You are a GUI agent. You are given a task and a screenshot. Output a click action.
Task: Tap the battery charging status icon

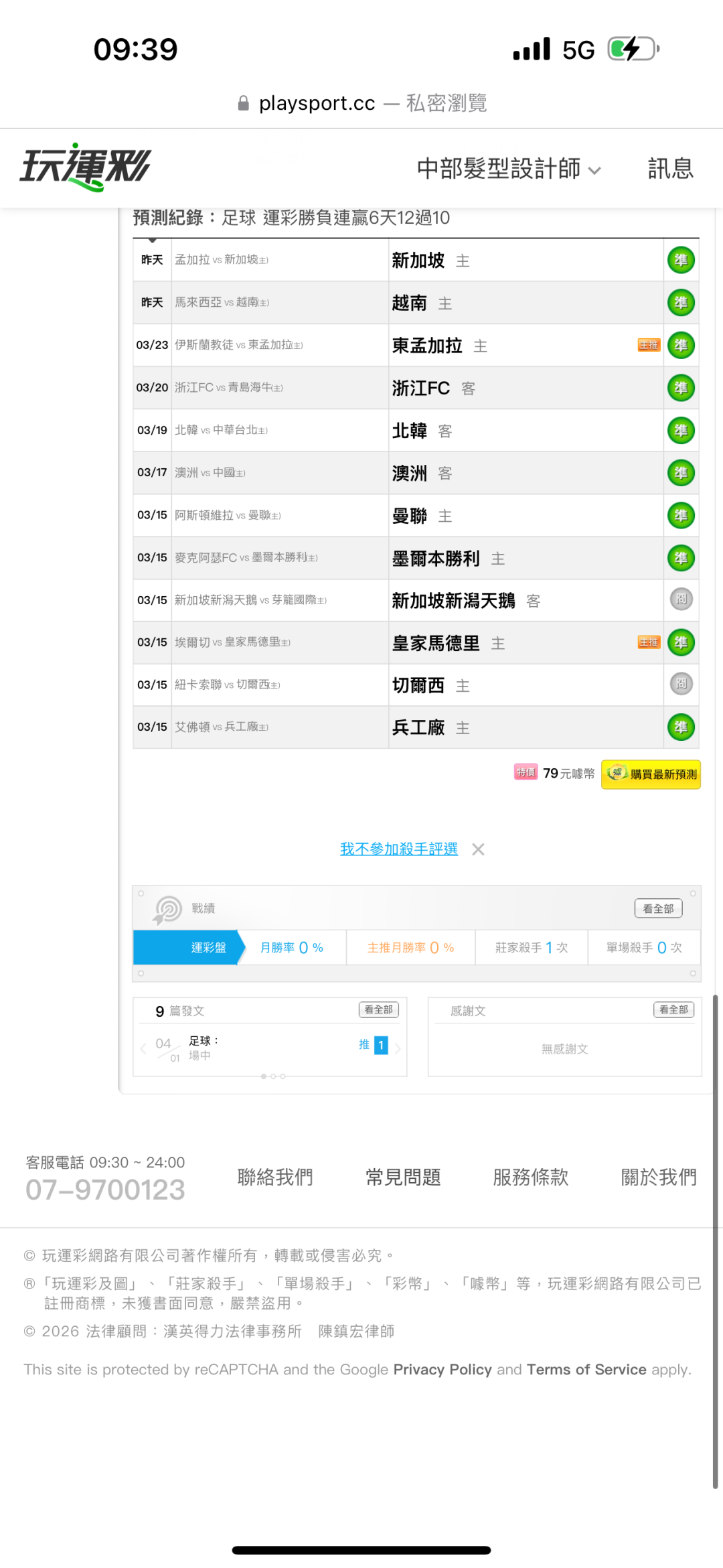click(x=633, y=49)
